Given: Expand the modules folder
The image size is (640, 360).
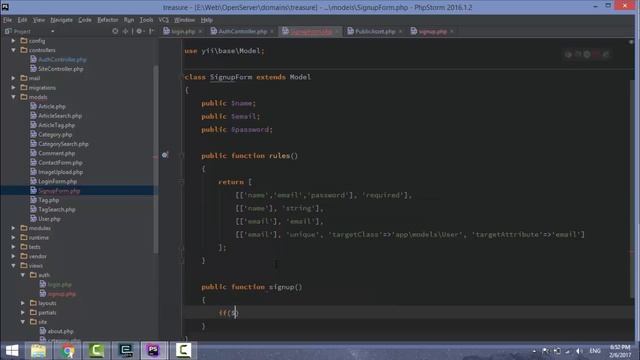Looking at the screenshot, I should [x=13, y=228].
